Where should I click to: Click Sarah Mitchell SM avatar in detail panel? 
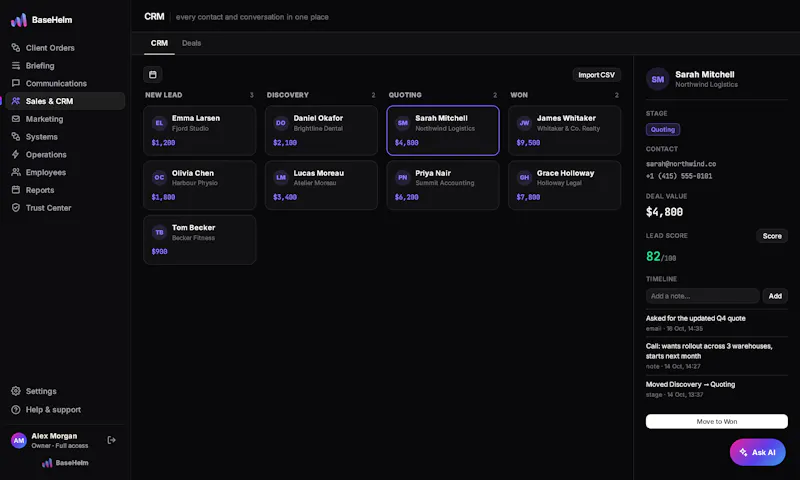pos(658,79)
